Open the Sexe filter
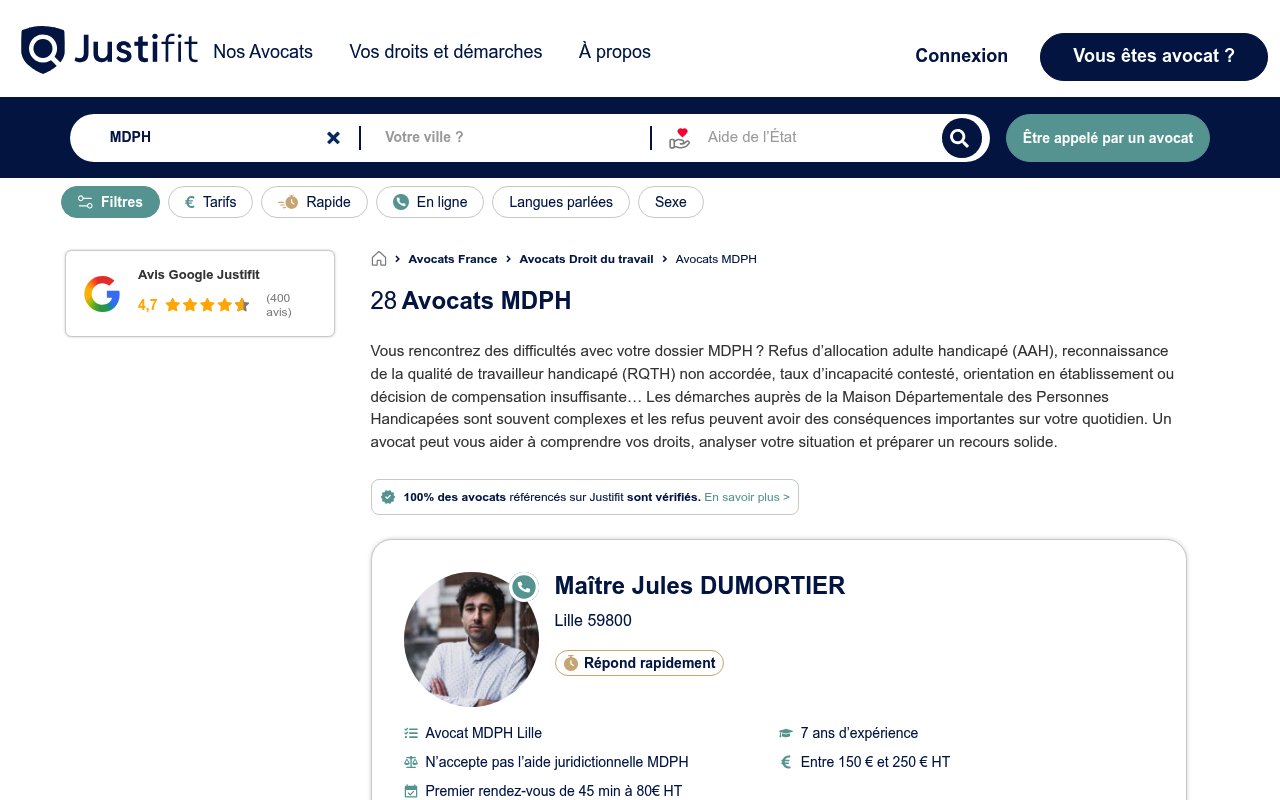Image resolution: width=1280 pixels, height=800 pixels. click(671, 202)
